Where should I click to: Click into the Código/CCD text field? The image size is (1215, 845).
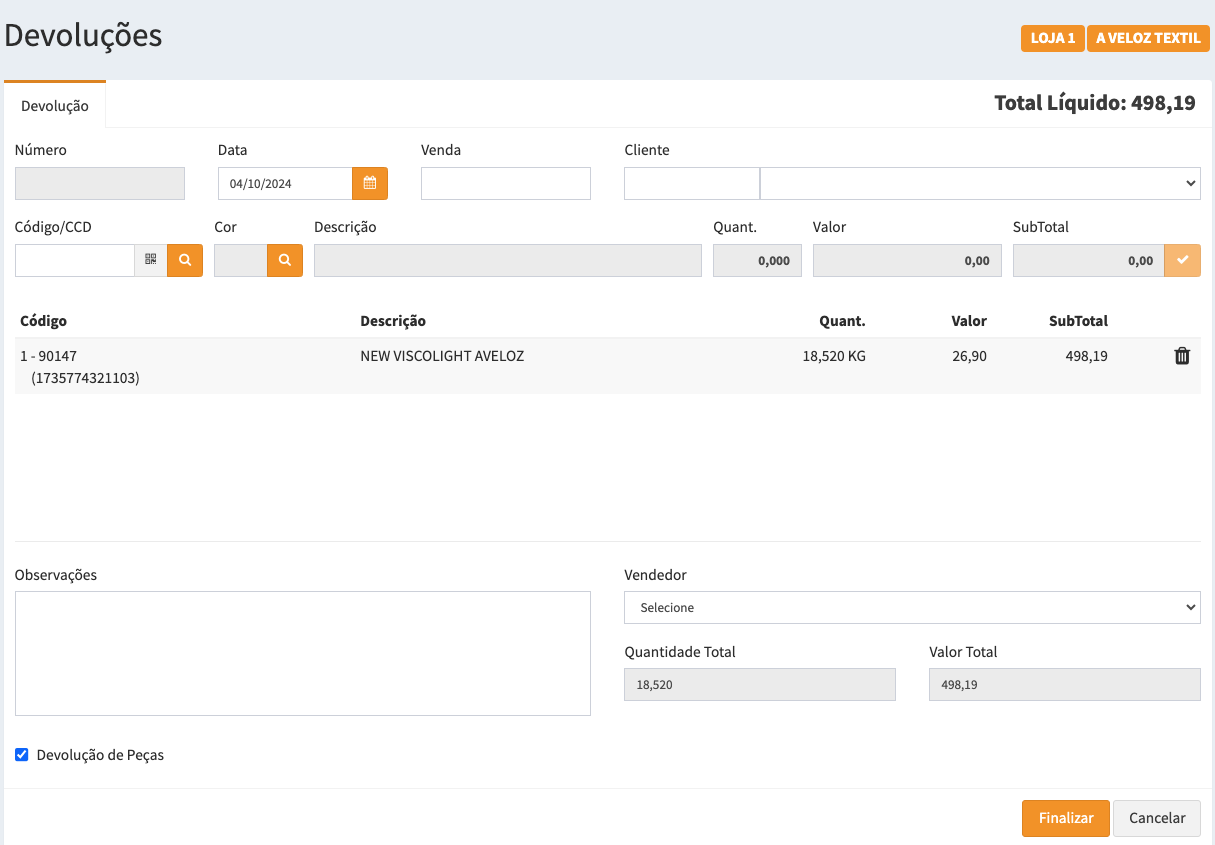tap(75, 260)
